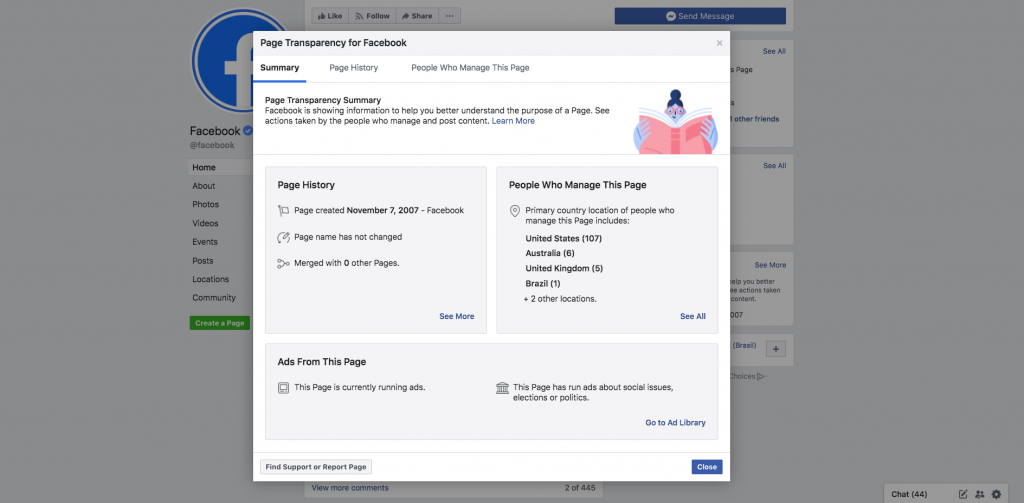The image size is (1024, 503).
Task: Click the Messenger icon in Send Message button
Action: tap(671, 16)
